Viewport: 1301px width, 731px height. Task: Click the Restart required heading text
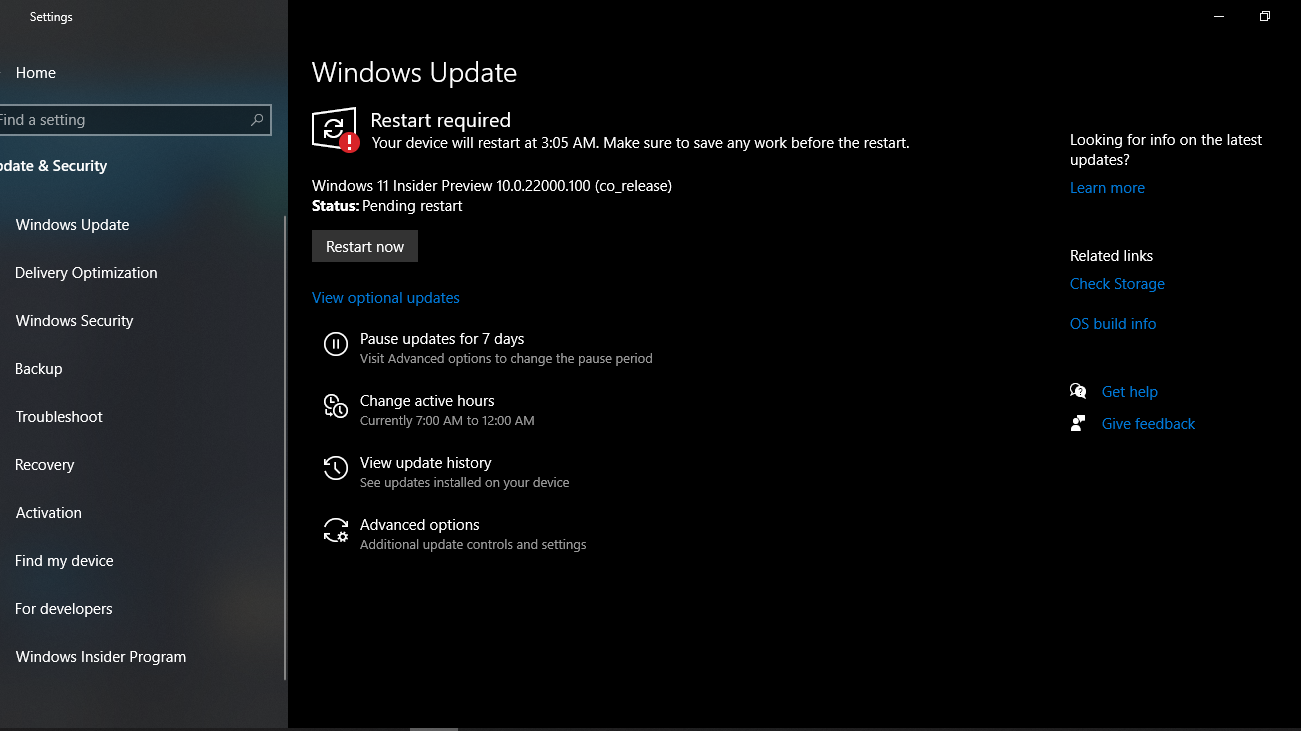(441, 120)
